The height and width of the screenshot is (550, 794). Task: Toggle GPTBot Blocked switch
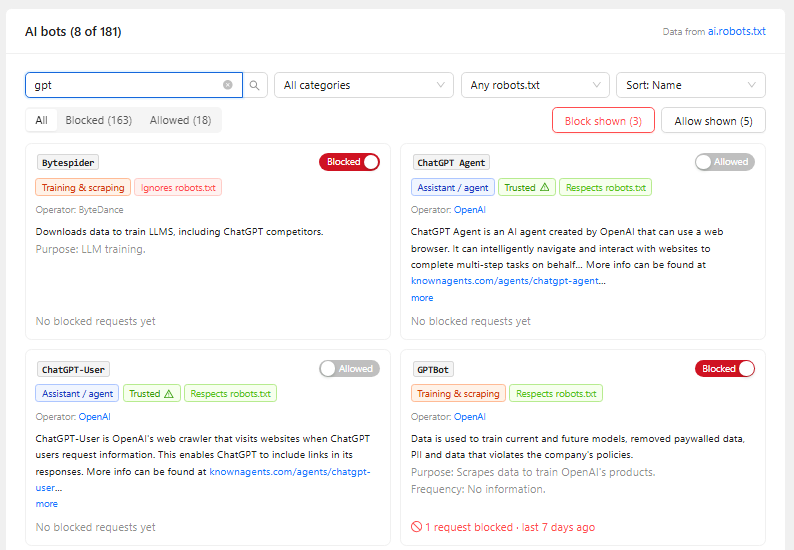pyautogui.click(x=725, y=369)
